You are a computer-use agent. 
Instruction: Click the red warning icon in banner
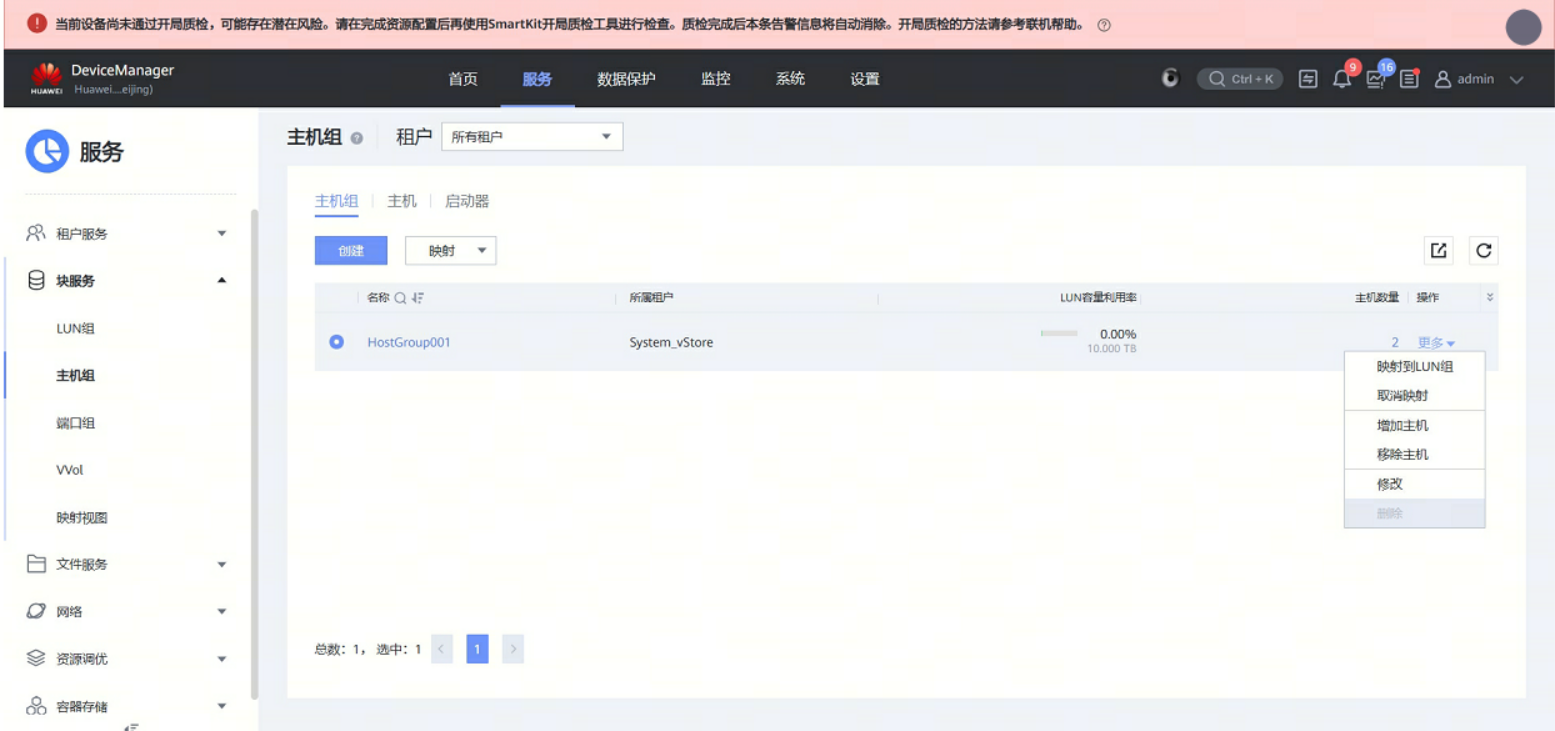click(x=37, y=23)
